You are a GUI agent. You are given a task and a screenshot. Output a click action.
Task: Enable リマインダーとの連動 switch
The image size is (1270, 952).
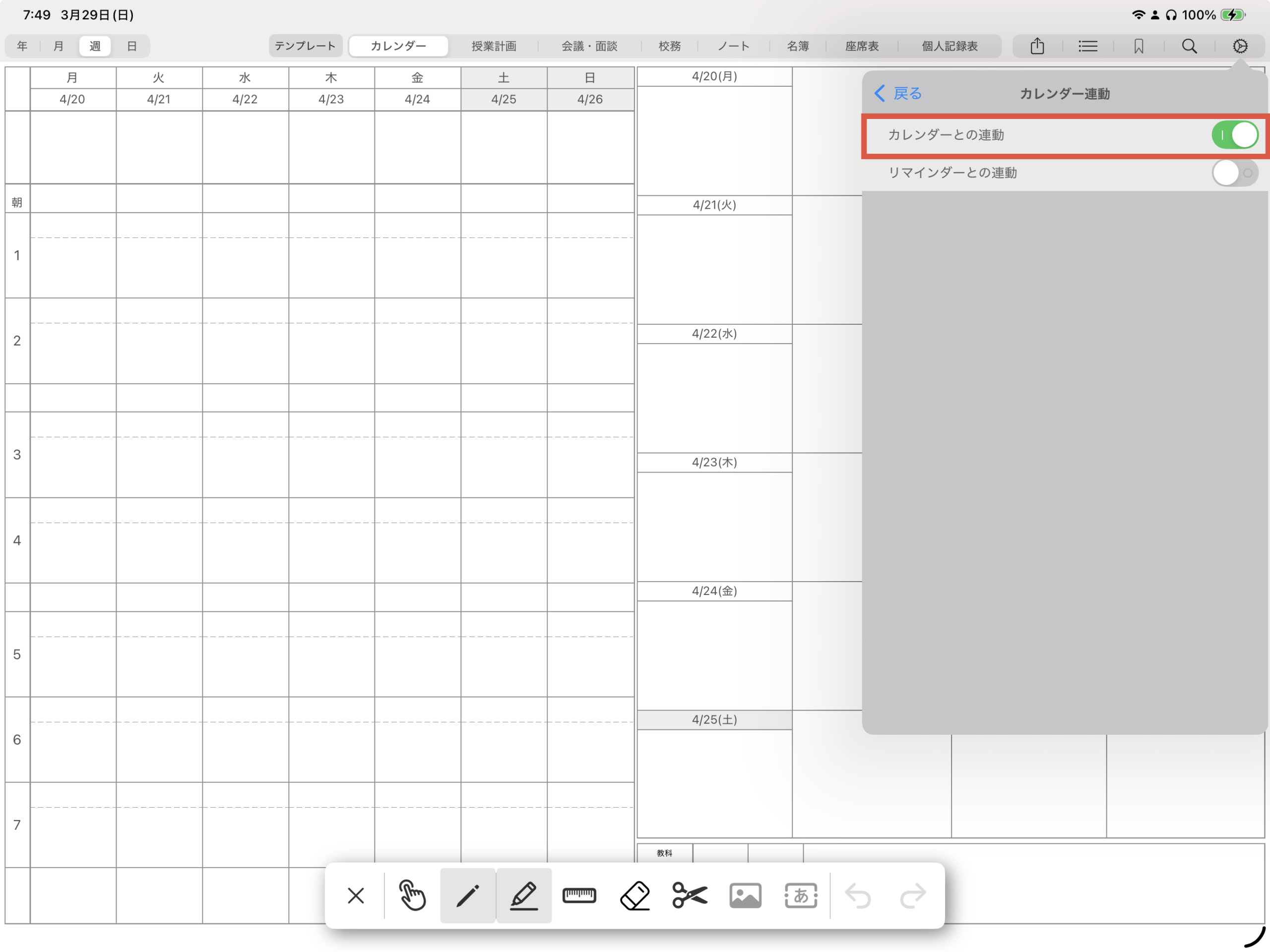point(1234,173)
